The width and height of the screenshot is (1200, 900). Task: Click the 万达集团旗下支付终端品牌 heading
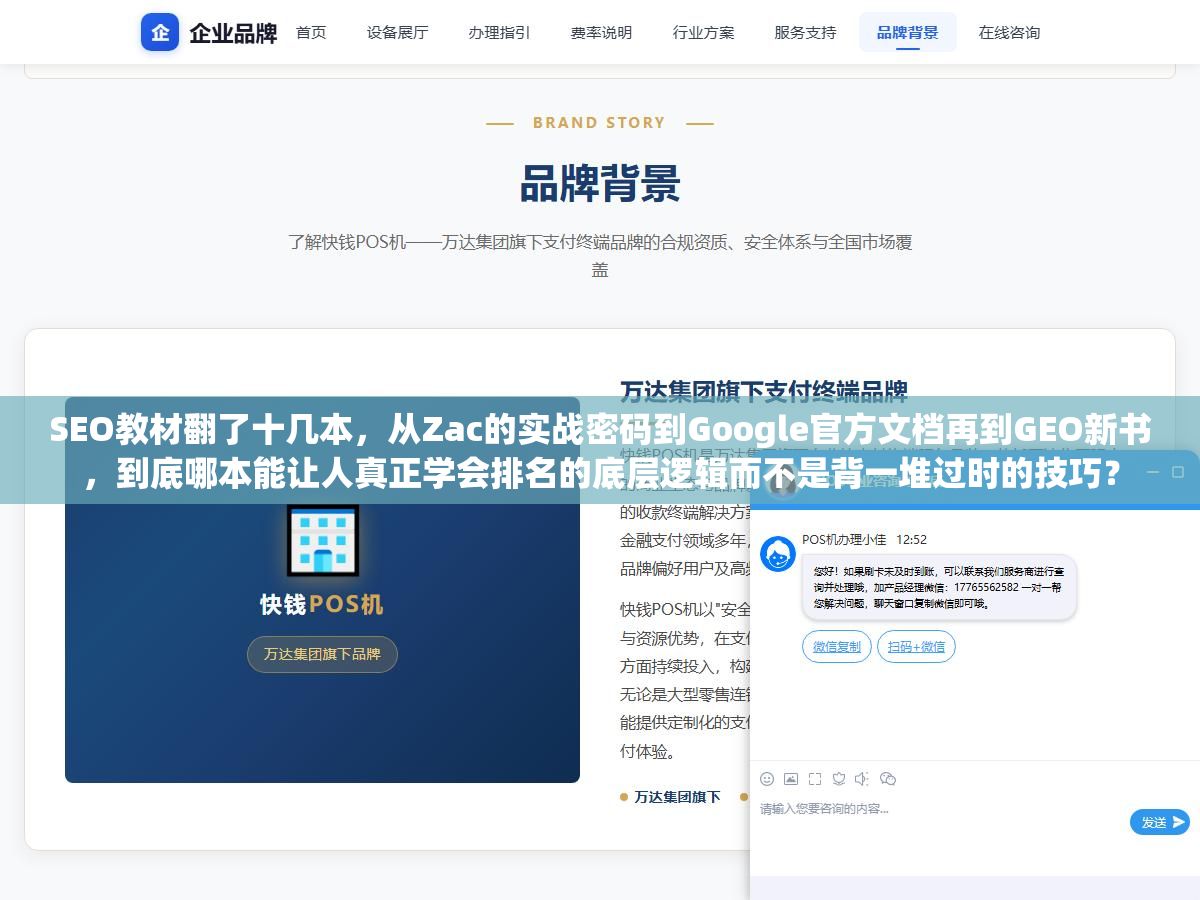(x=764, y=390)
